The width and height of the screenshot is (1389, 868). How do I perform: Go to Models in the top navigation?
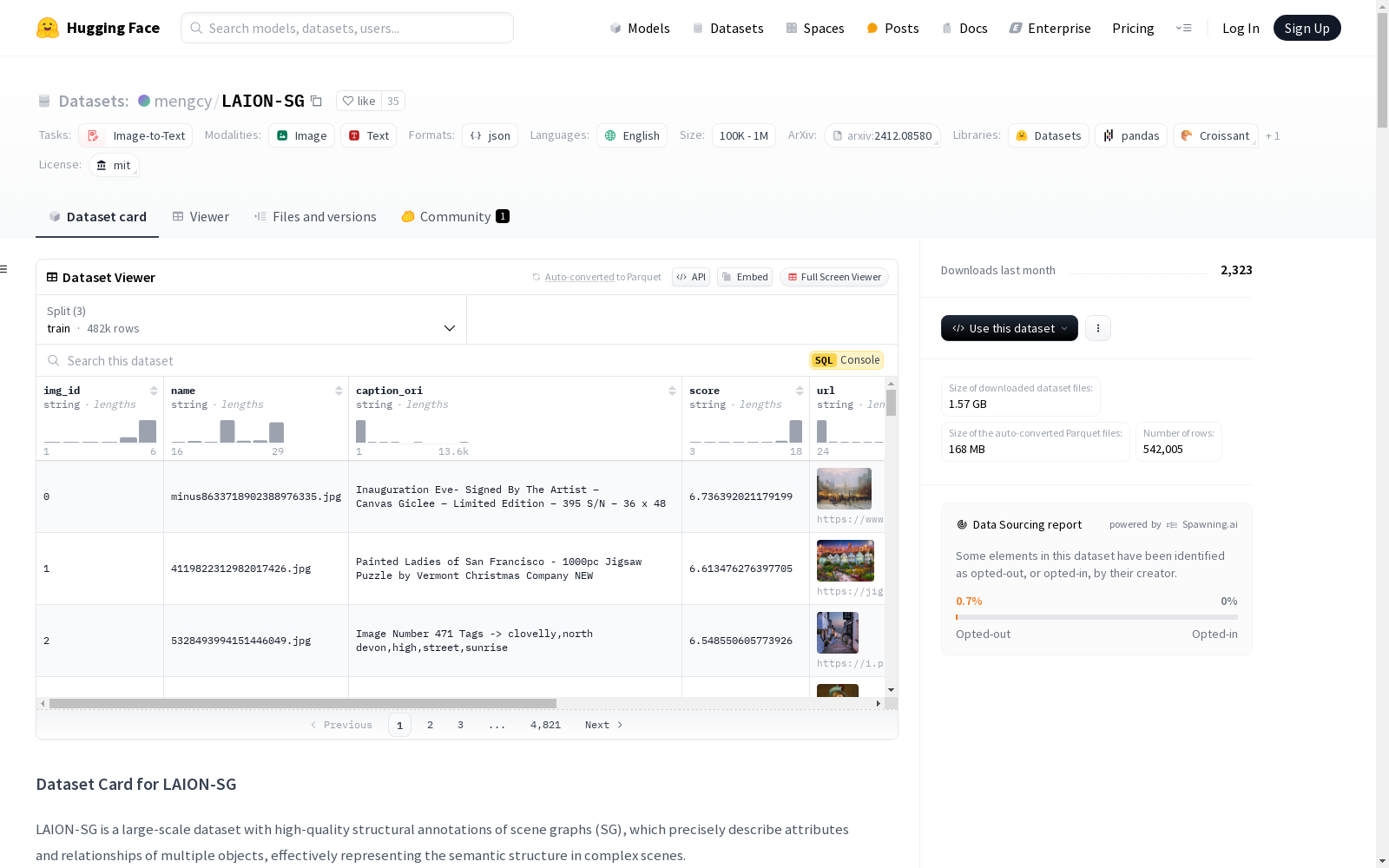click(640, 28)
